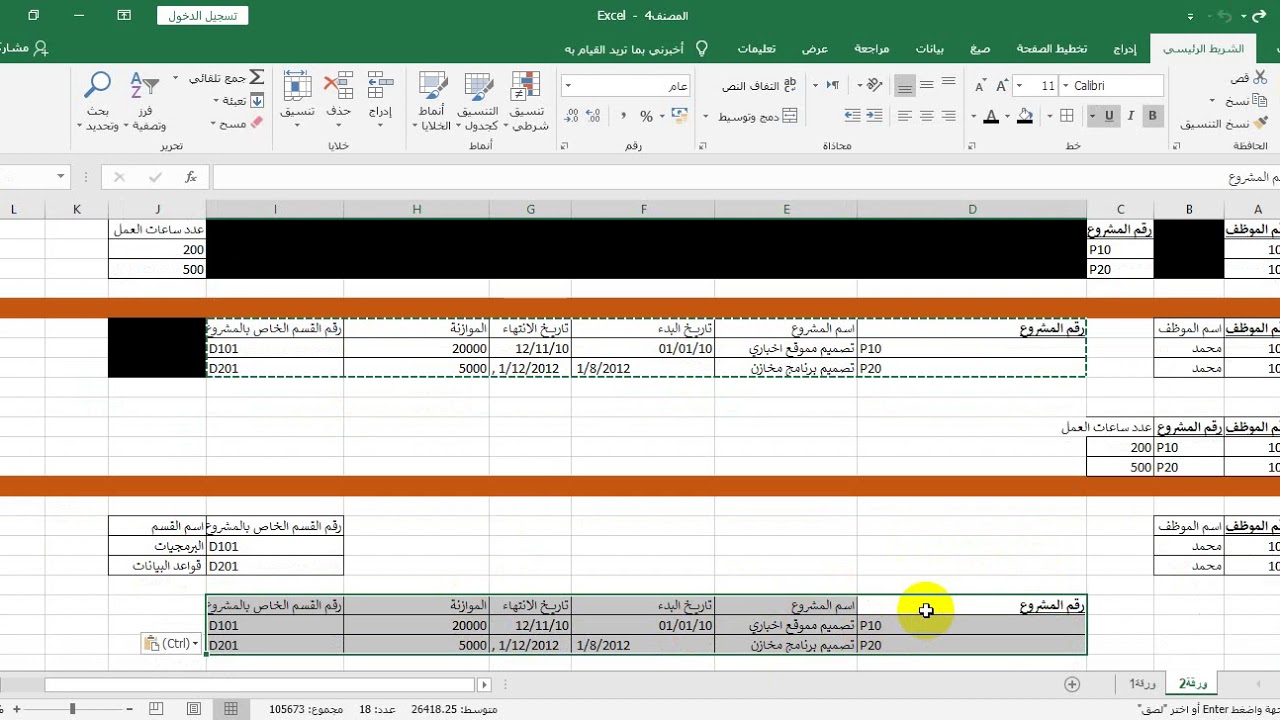The image size is (1280, 720).
Task: Open the Calibri font name dropdown
Action: click(1066, 87)
